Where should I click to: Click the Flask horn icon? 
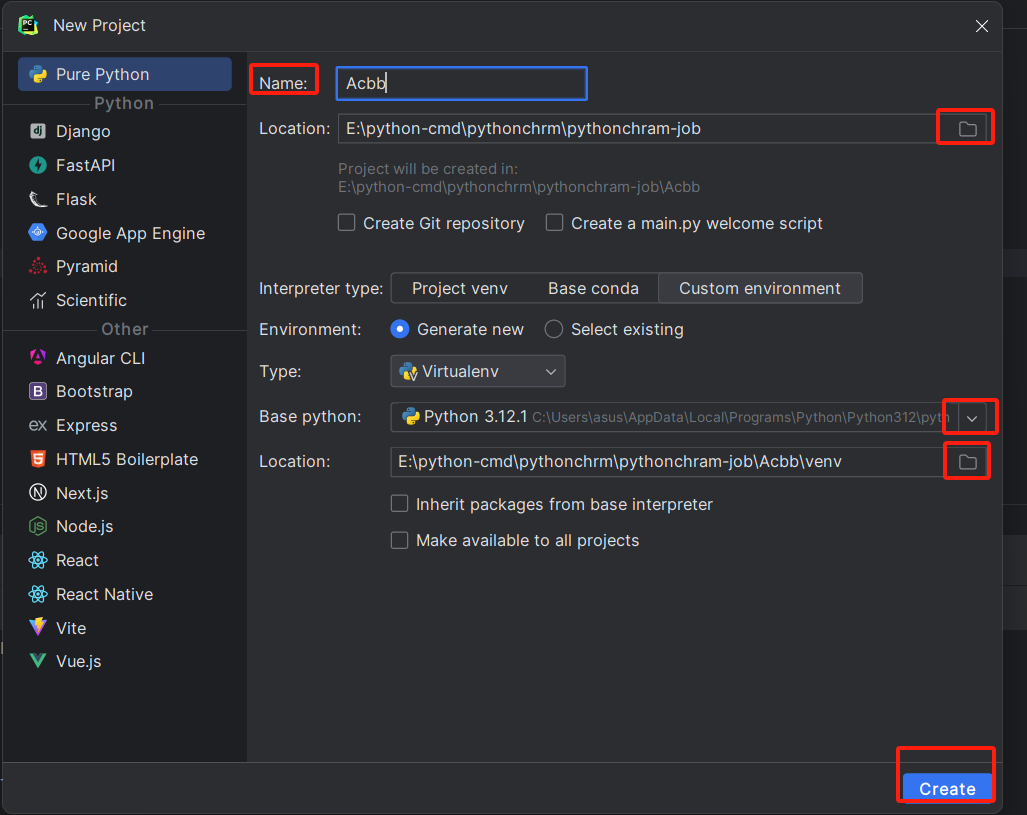38,199
